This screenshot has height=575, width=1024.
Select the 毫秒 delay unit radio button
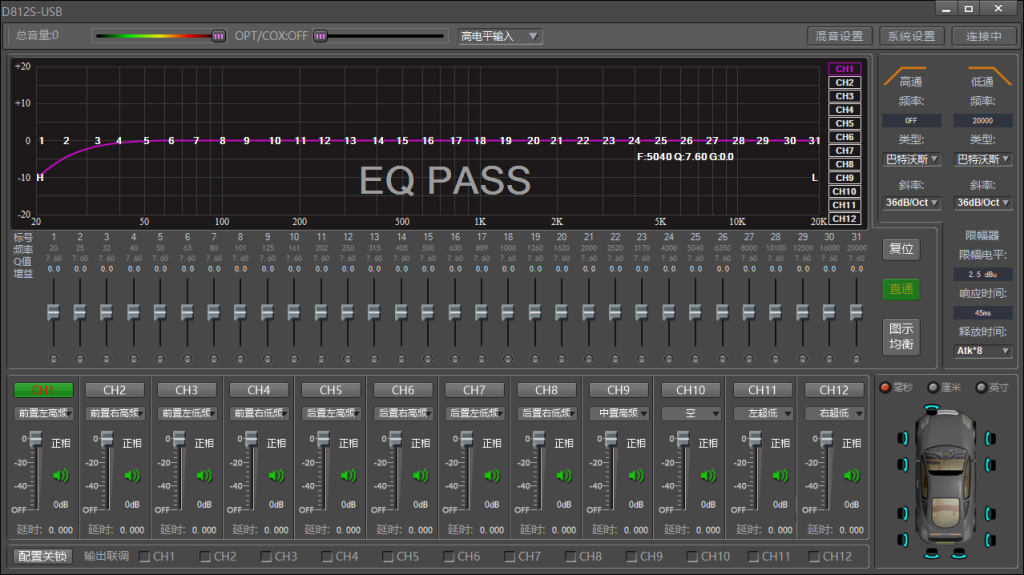(x=885, y=387)
